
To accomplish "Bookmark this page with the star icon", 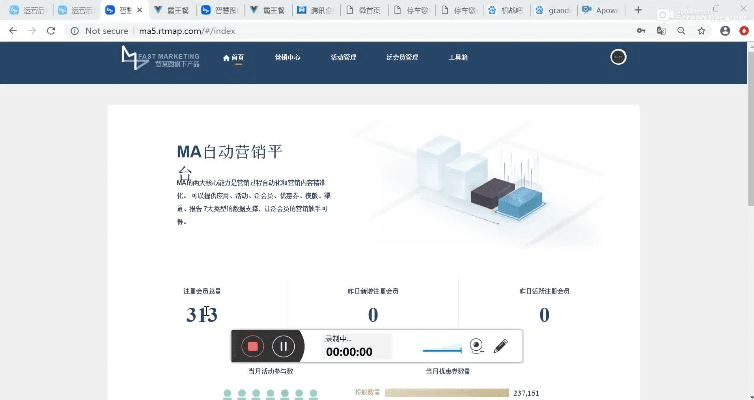I will click(702, 31).
